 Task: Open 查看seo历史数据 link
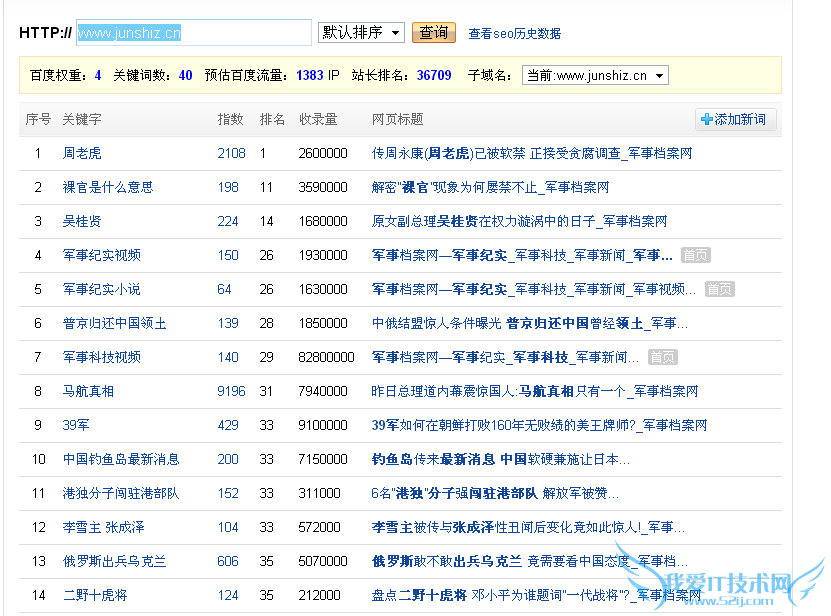514,34
